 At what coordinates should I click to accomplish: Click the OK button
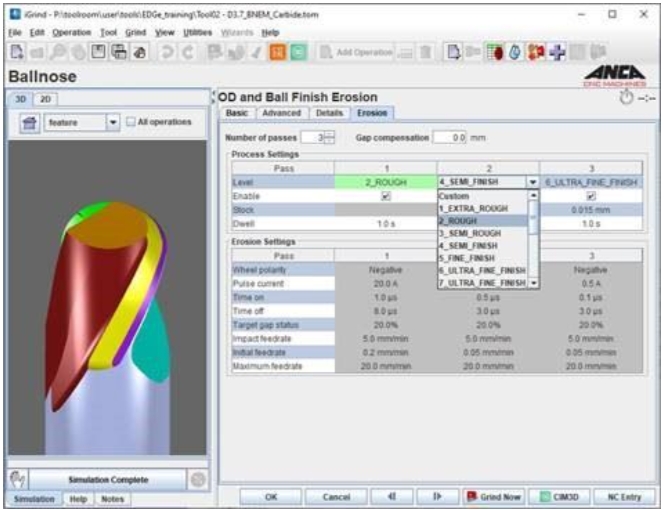[x=271, y=496]
